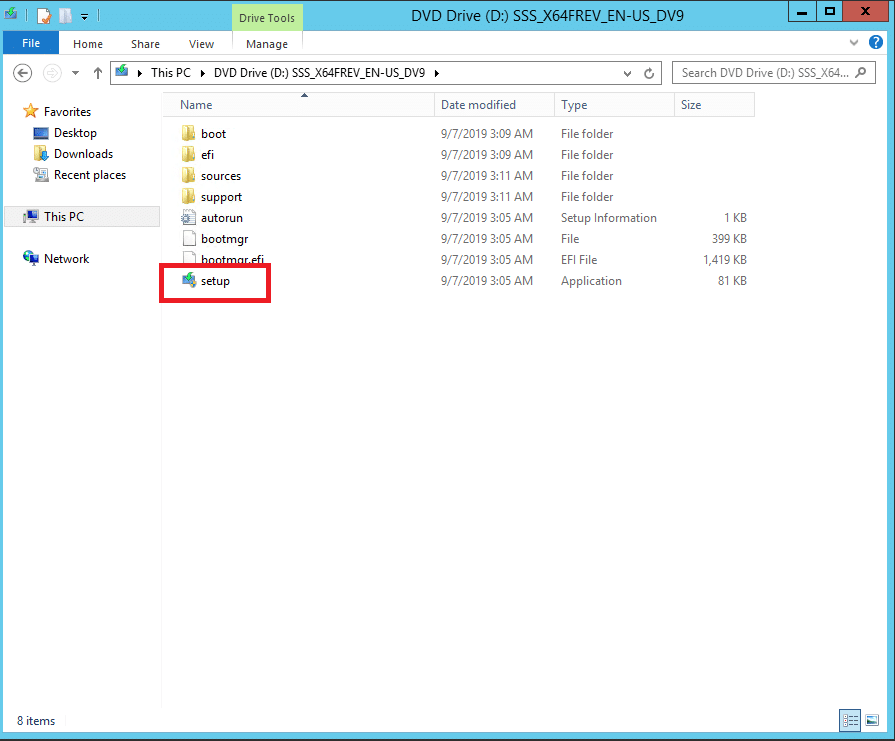The height and width of the screenshot is (741, 895).
Task: Select the autorun setup information file
Action: (221, 218)
